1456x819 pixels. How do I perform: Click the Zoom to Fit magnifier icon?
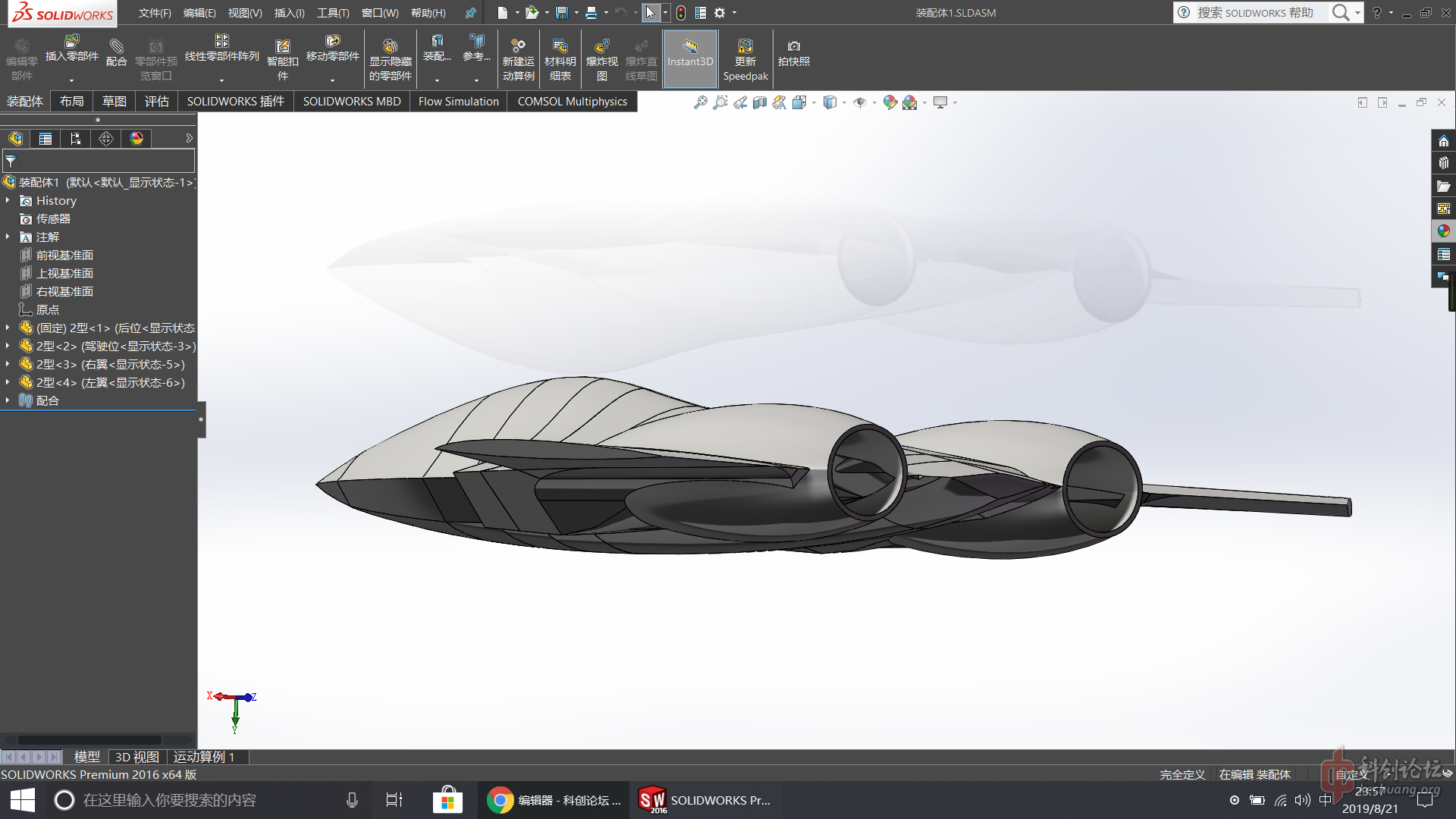[700, 102]
